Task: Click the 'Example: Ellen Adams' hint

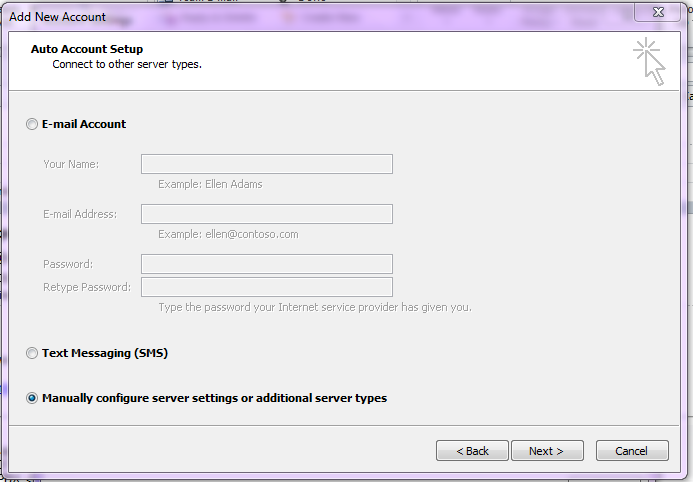Action: [210, 184]
